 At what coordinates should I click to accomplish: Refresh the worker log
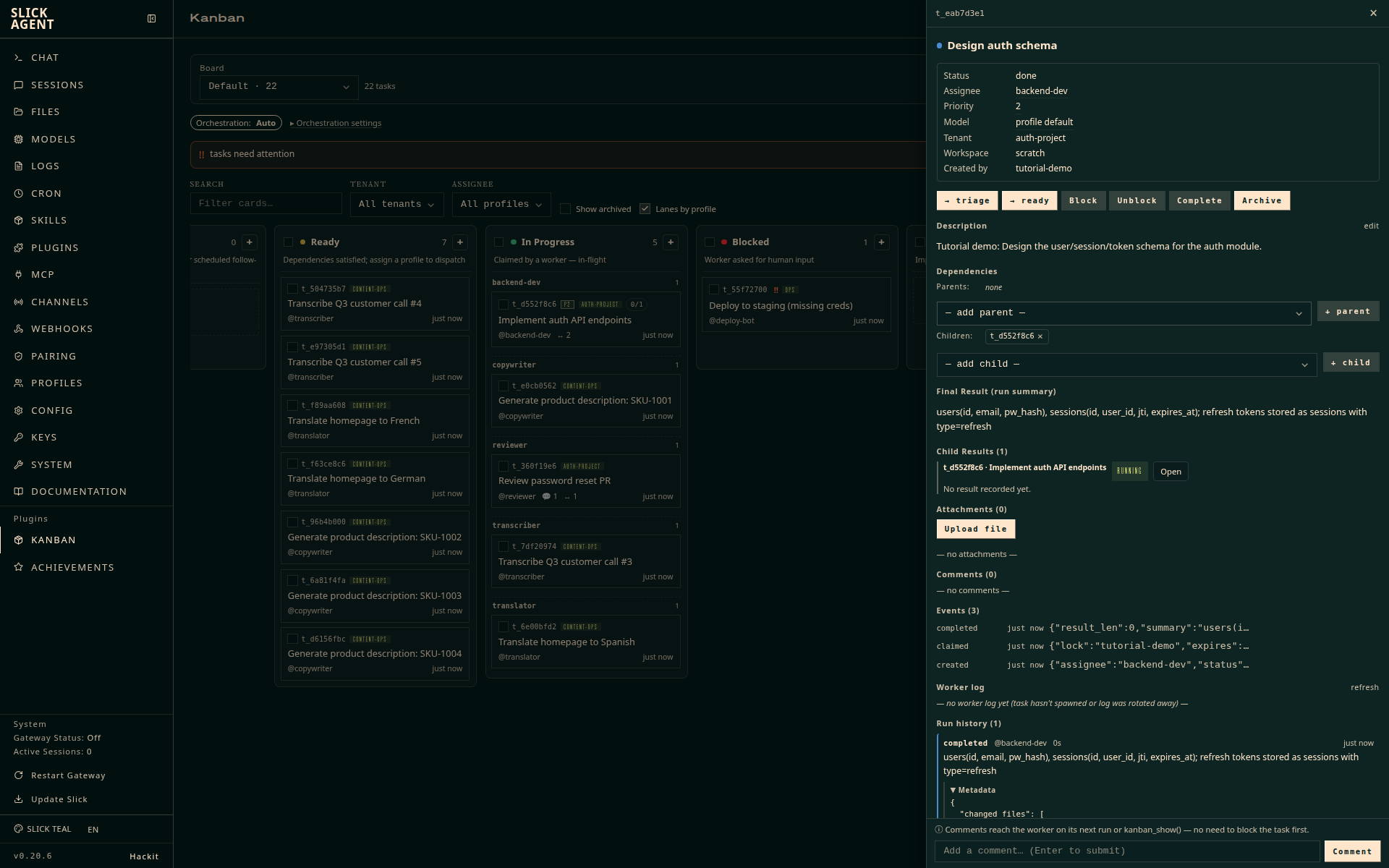[1364, 687]
